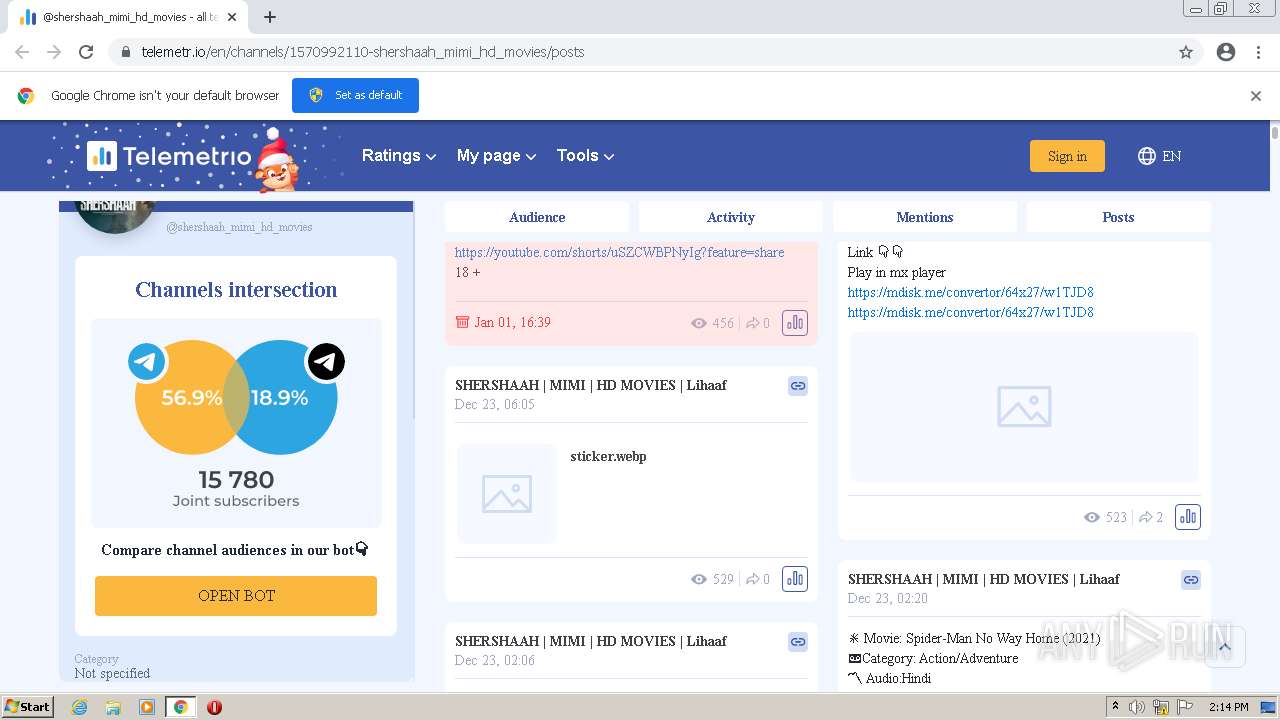Viewport: 1280px width, 720px height.
Task: Open the Opera taskbar icon
Action: (x=214, y=707)
